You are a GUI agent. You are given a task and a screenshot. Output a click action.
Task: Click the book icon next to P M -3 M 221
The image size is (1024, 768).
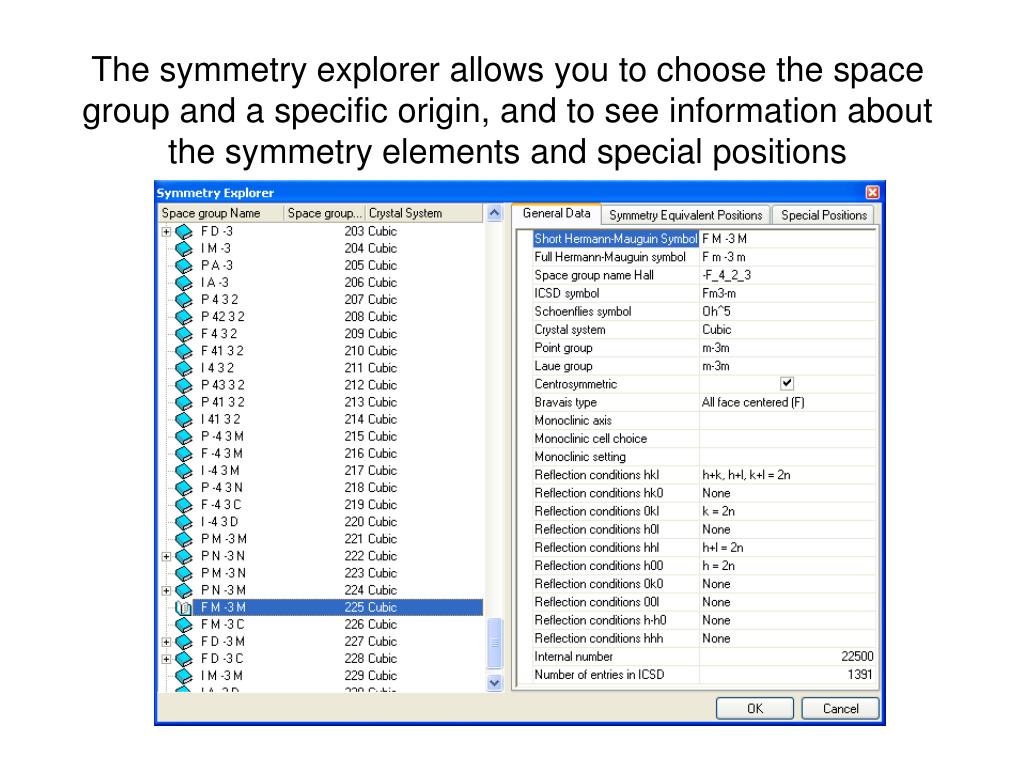coord(184,539)
